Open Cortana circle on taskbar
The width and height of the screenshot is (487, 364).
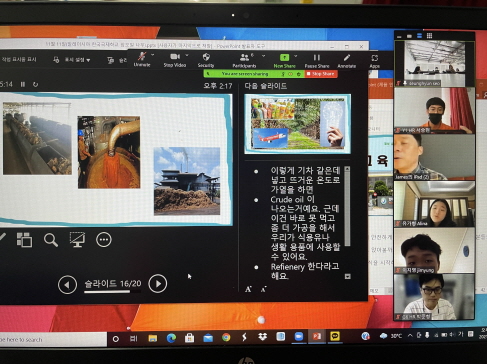coord(116,339)
